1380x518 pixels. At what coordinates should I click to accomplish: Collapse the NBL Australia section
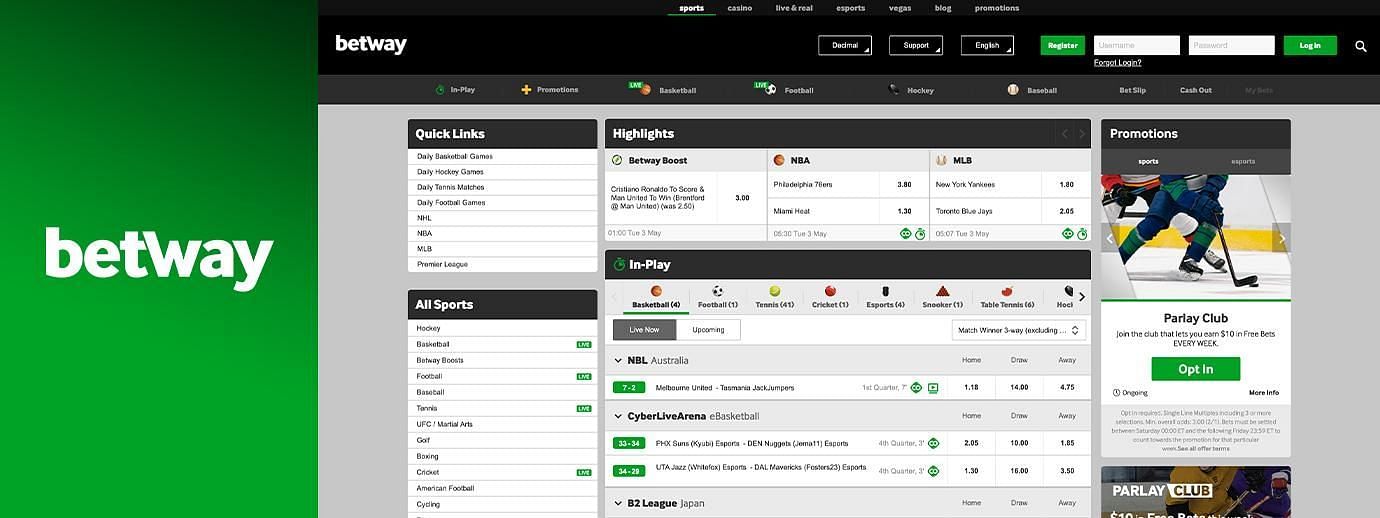(619, 361)
